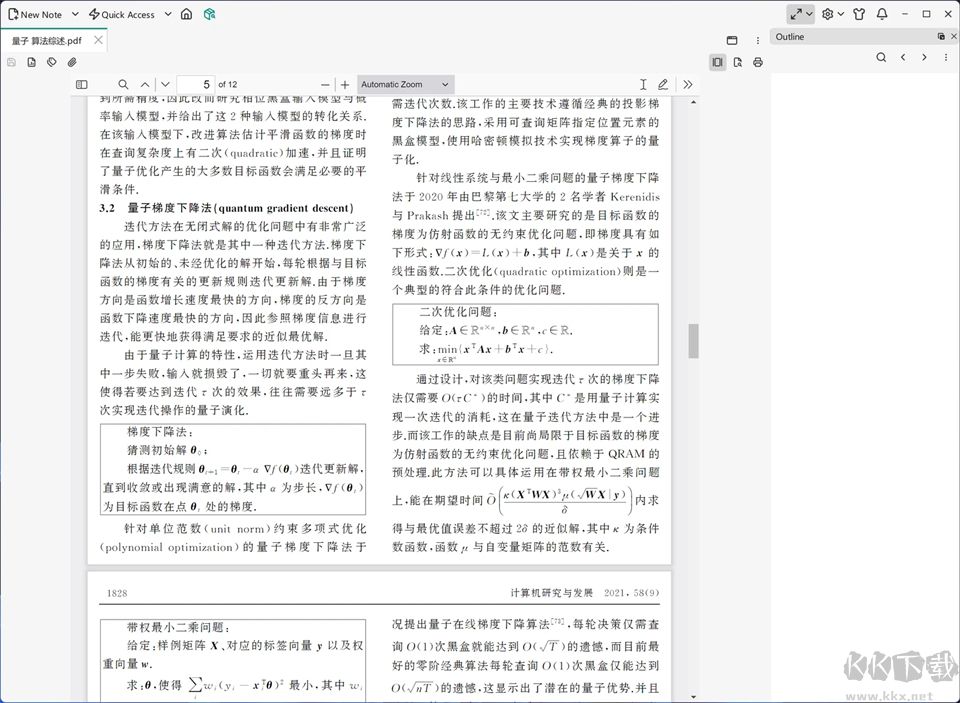The image size is (960, 703).
Task: Click the scroll down arrow of PDF
Action: pos(693,697)
